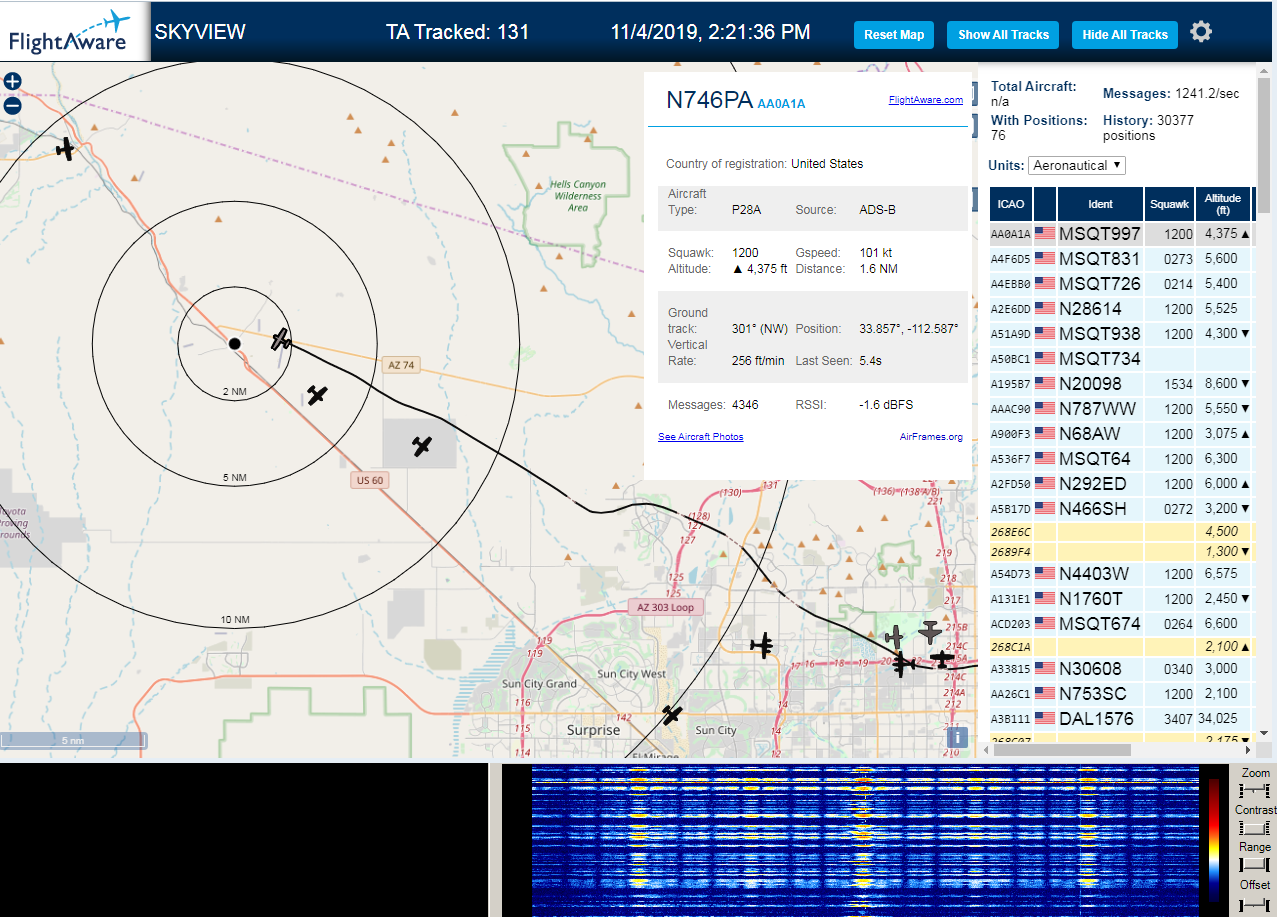This screenshot has height=917, width=1277.
Task: Click US flag in the MSQT997 row
Action: 1045,234
